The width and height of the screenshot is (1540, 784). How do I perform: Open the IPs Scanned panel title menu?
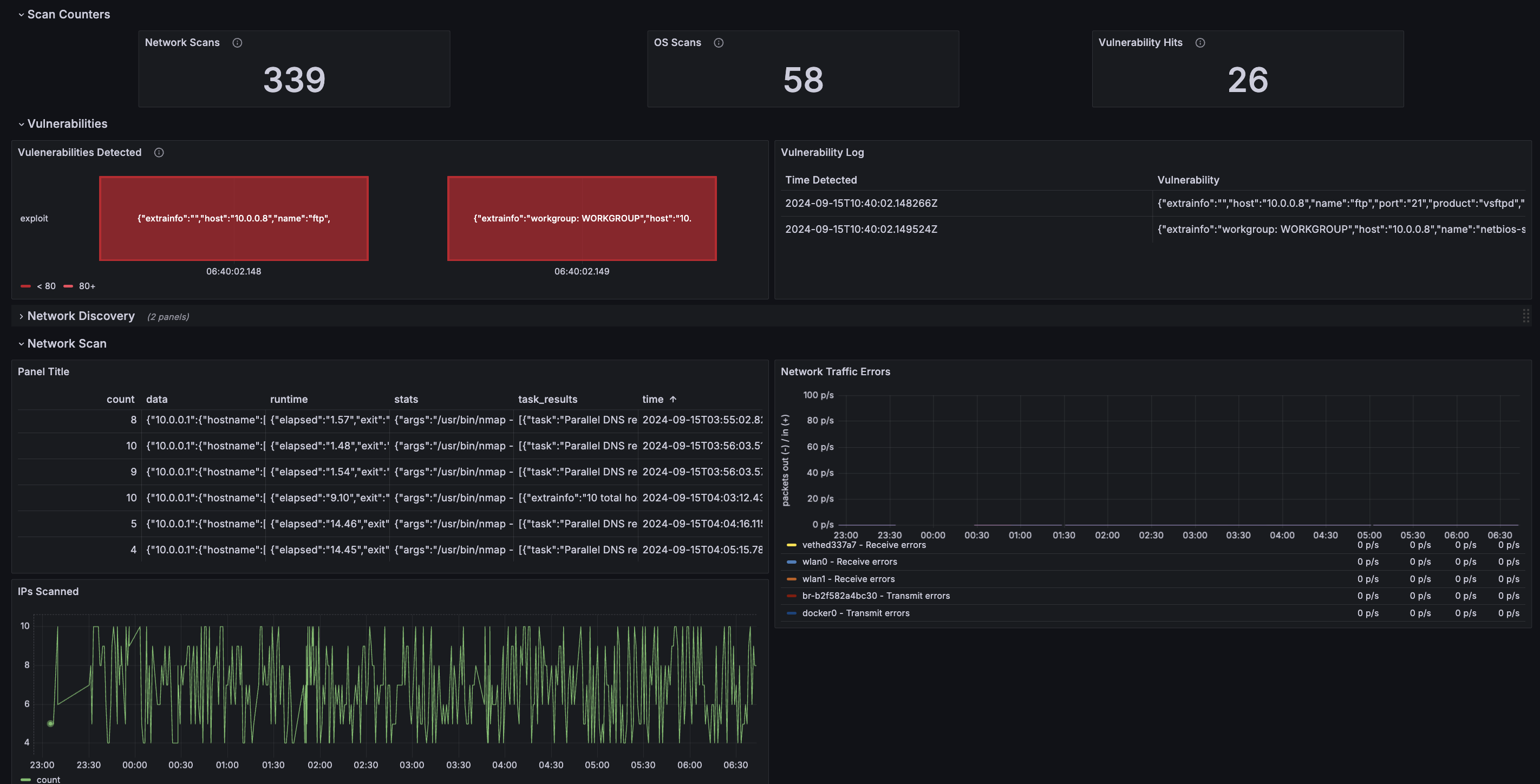[48, 592]
